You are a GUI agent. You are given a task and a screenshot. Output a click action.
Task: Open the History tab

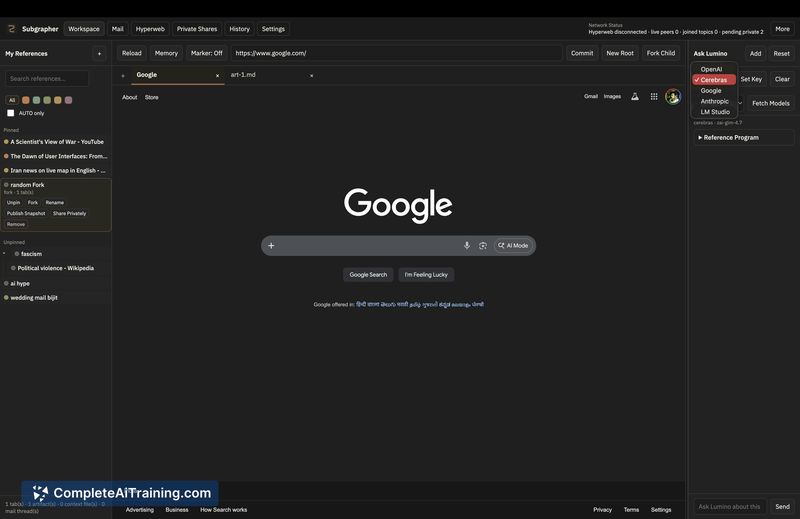click(x=239, y=29)
